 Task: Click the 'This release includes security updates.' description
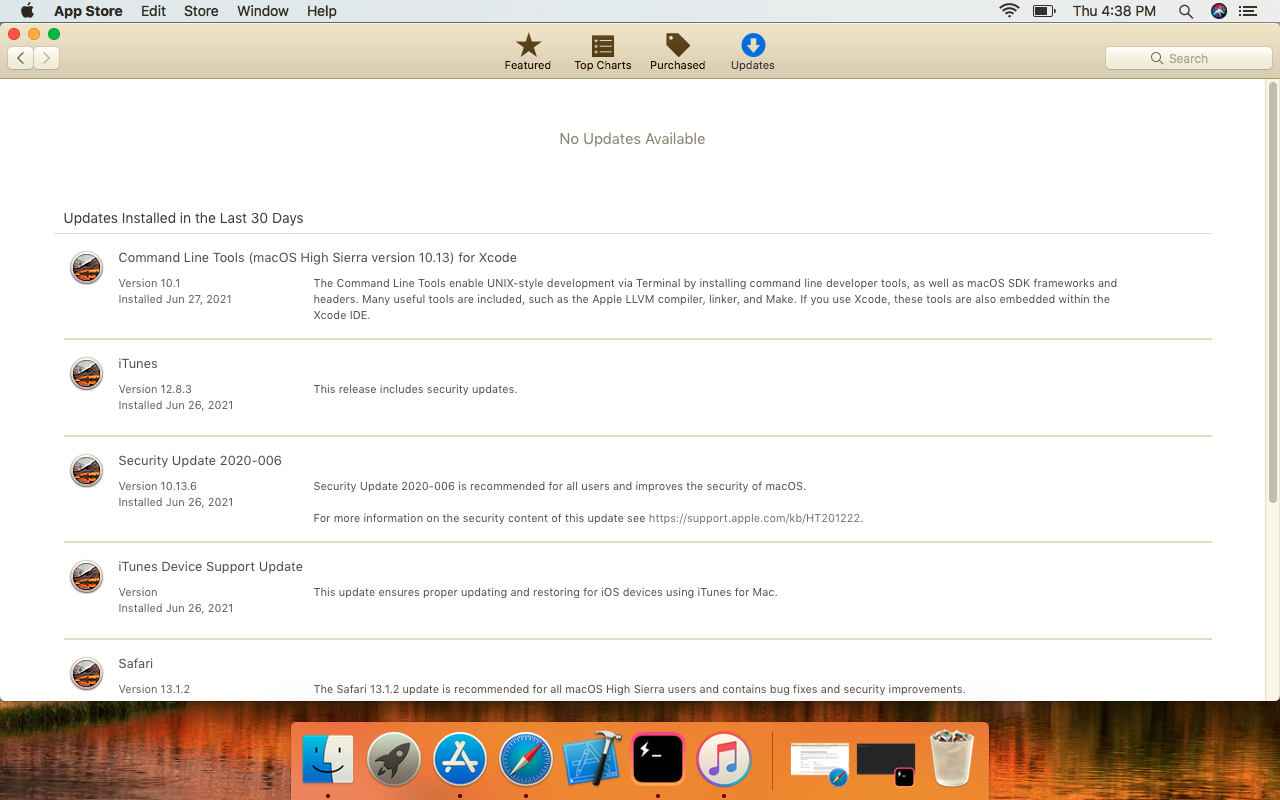coord(415,389)
